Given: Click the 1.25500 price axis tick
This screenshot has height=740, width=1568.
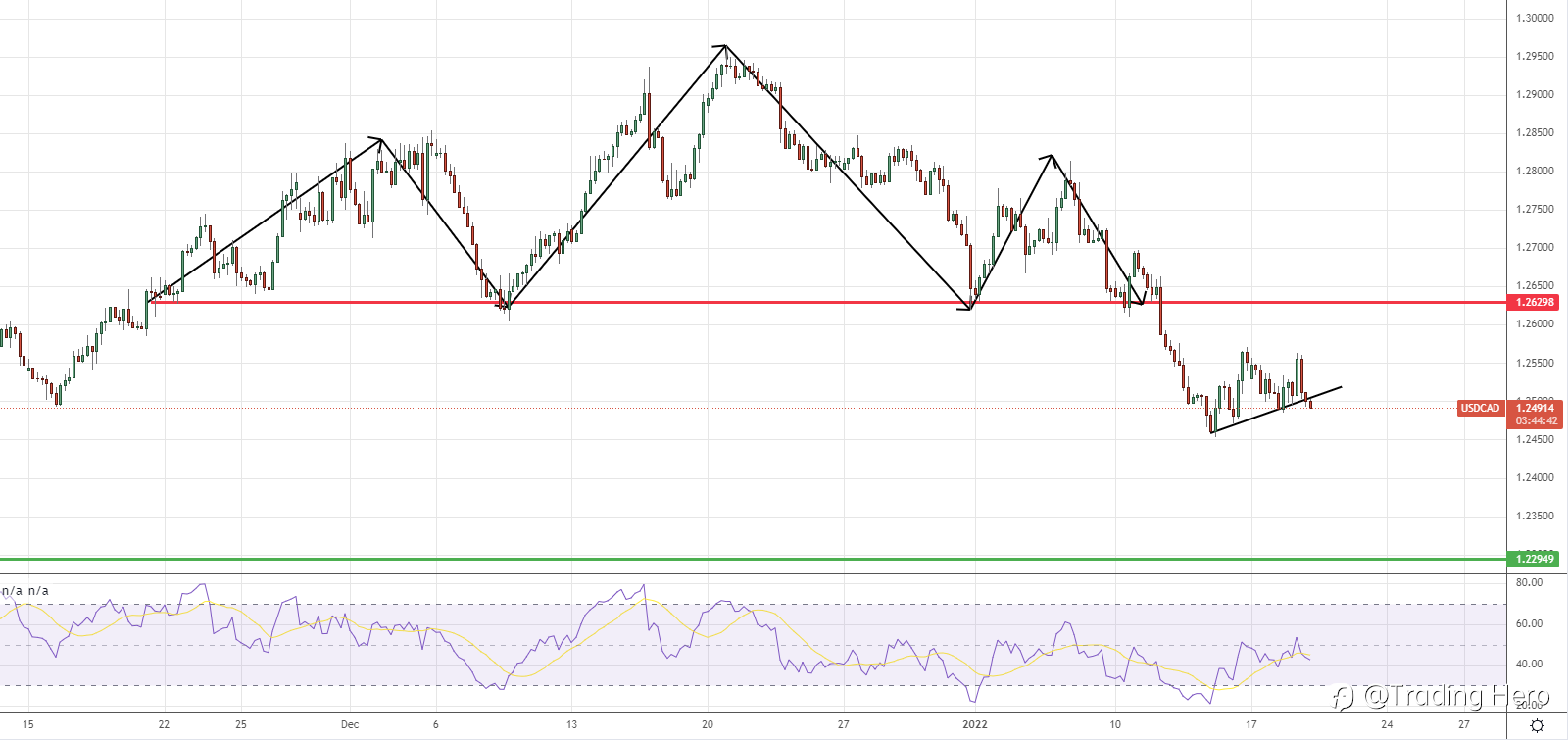Looking at the screenshot, I should pos(1535,363).
